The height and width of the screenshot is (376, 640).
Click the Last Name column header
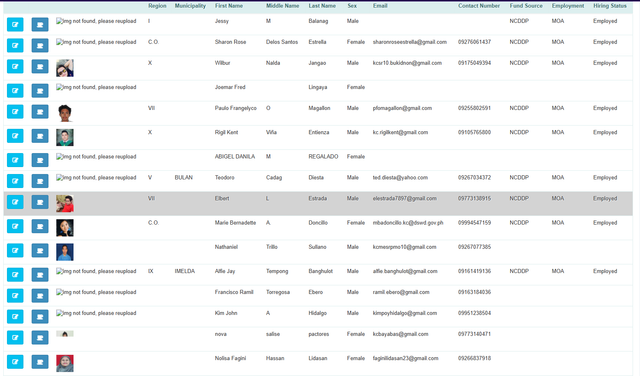click(x=322, y=6)
